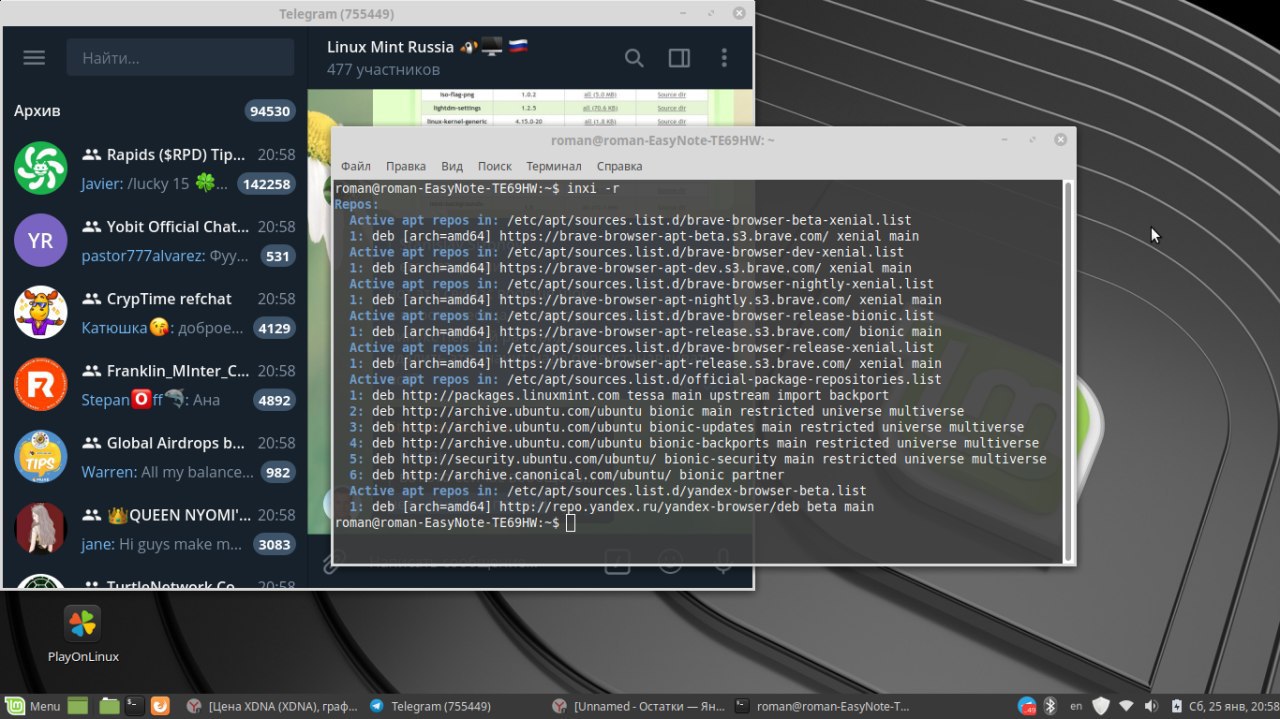The image size is (1280, 719).
Task: Launch orange browser icon in panel
Action: (x=160, y=706)
